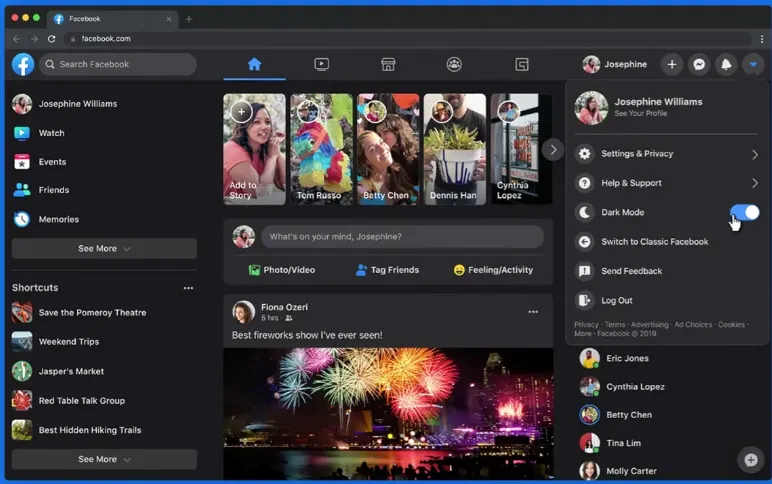Click the Add to Story card
Screen dimensions: 772x484
click(255, 149)
